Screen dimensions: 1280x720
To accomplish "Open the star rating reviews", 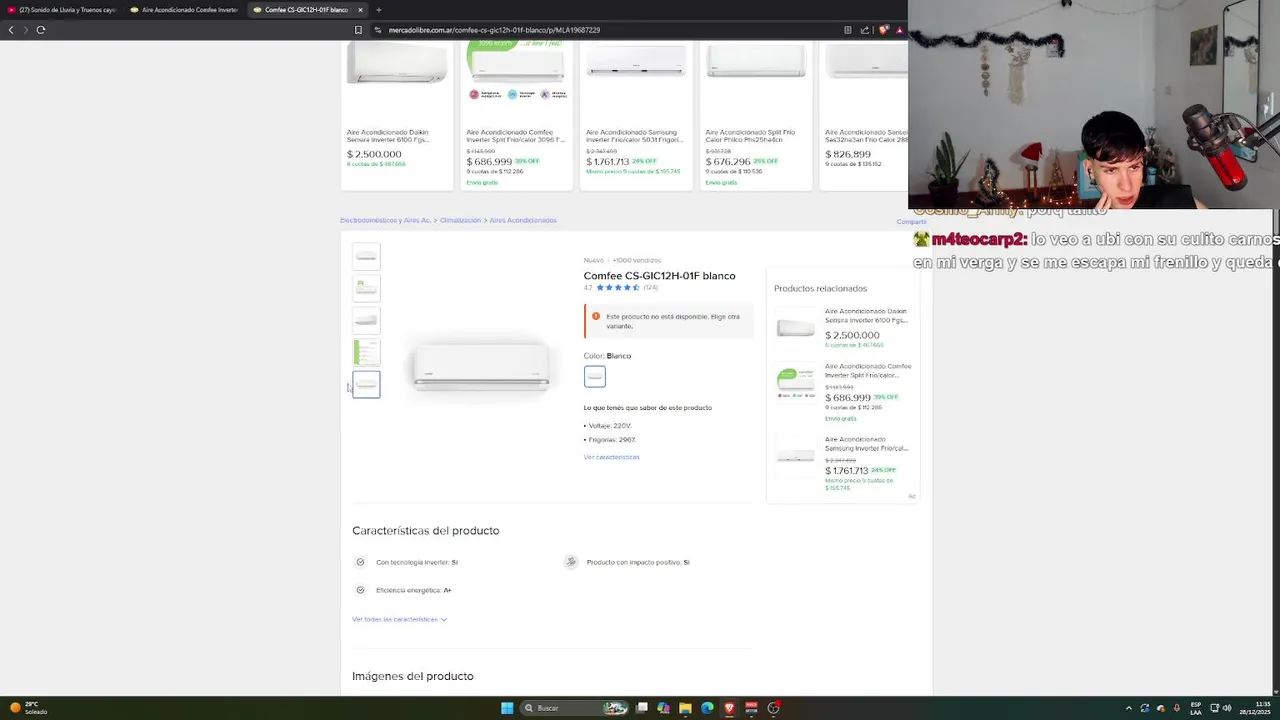I will [x=618, y=288].
